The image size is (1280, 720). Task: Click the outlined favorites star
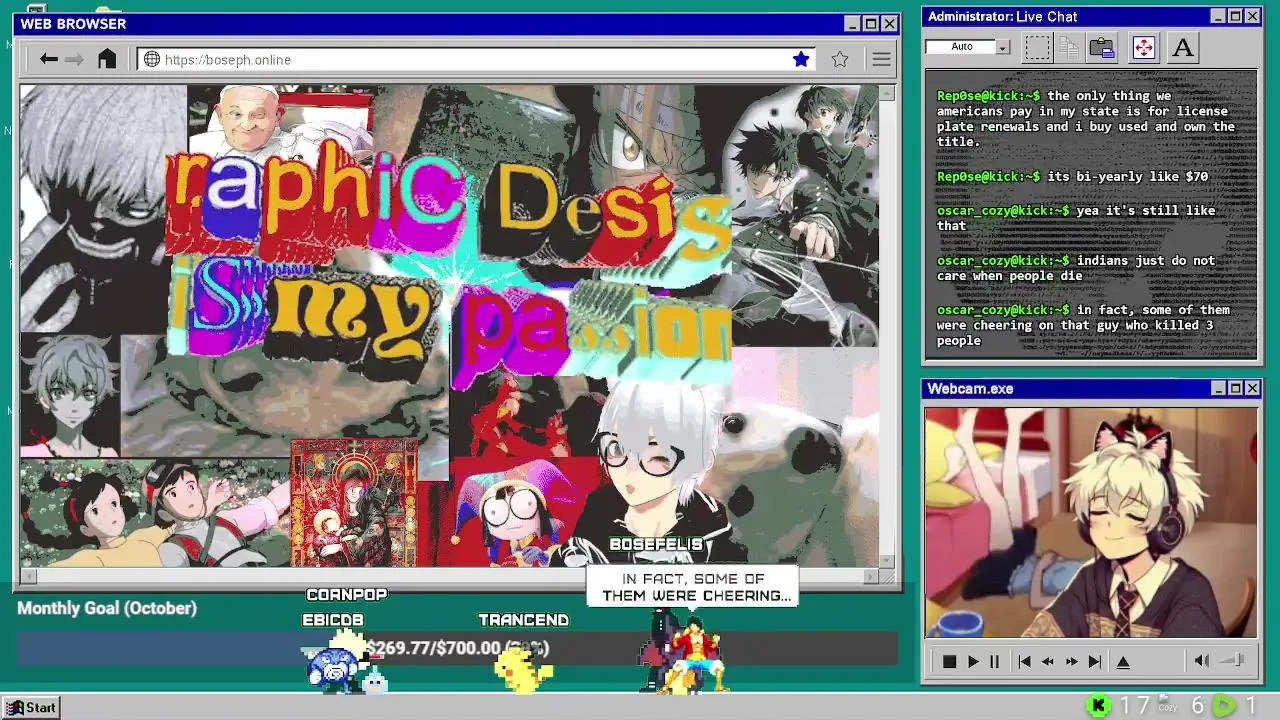coord(840,59)
